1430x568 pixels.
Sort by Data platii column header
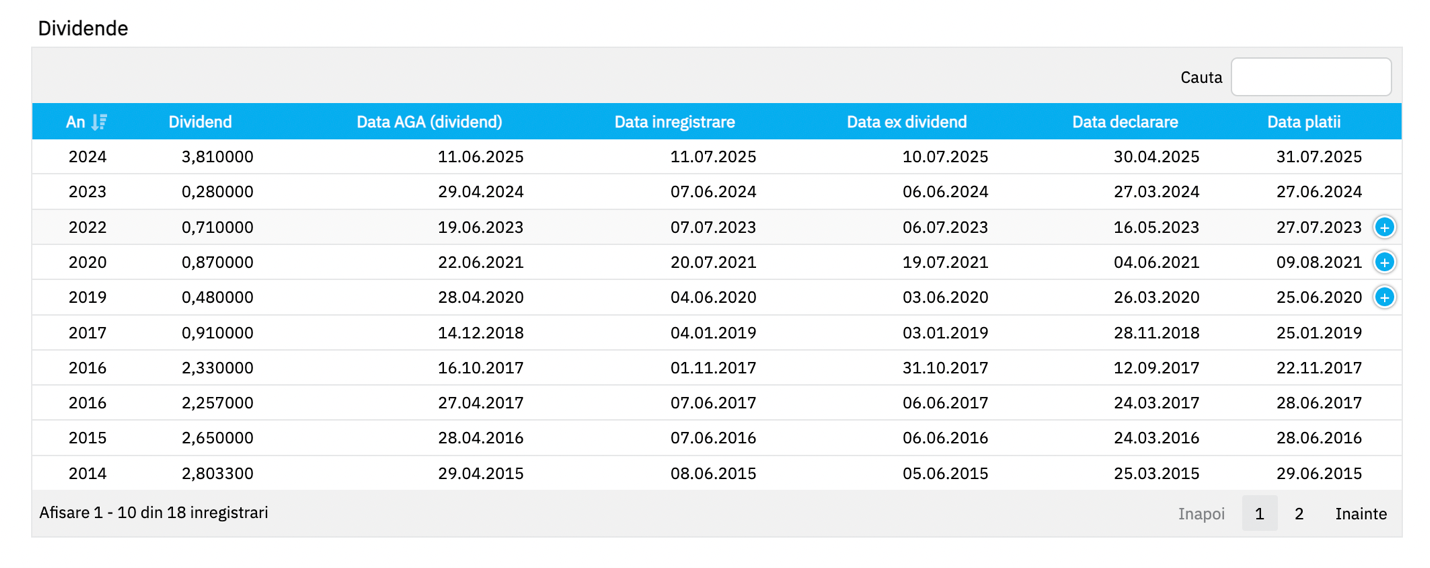1303,122
